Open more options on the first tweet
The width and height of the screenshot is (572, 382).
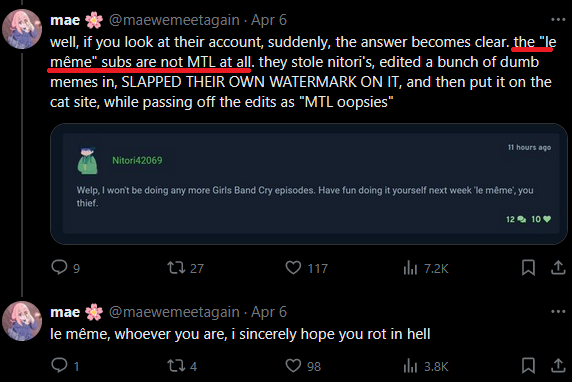[558, 20]
